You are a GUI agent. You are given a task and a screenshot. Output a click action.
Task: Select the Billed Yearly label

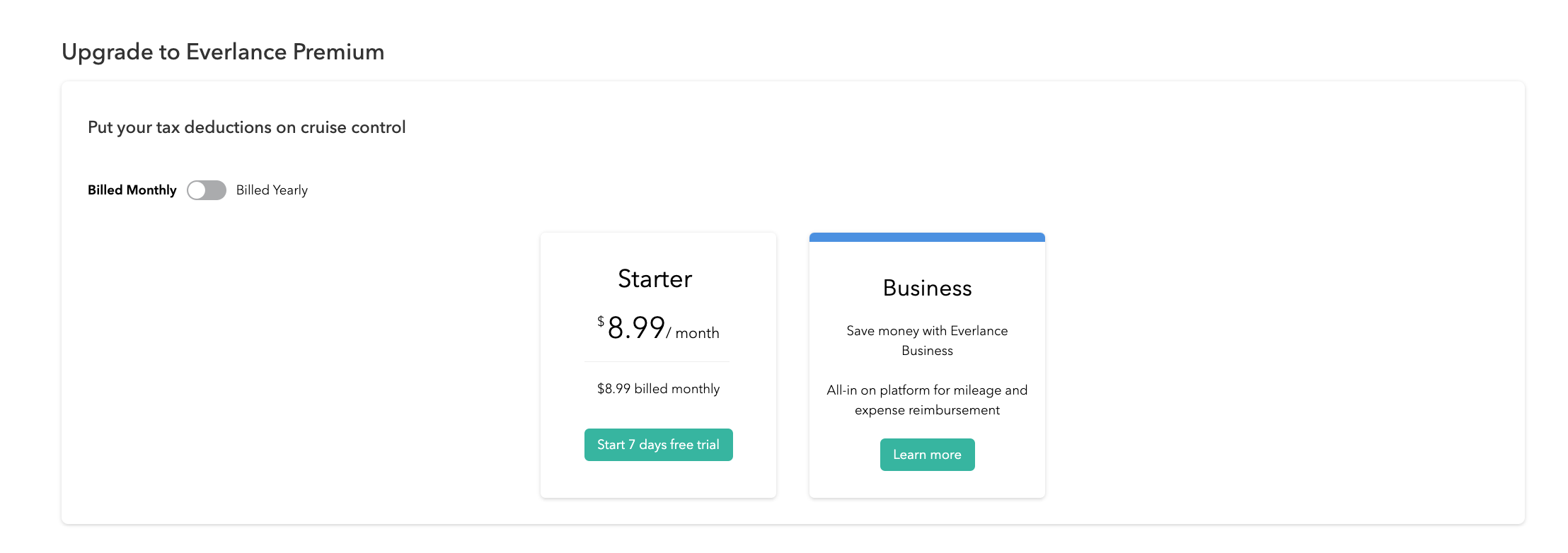[x=272, y=190]
